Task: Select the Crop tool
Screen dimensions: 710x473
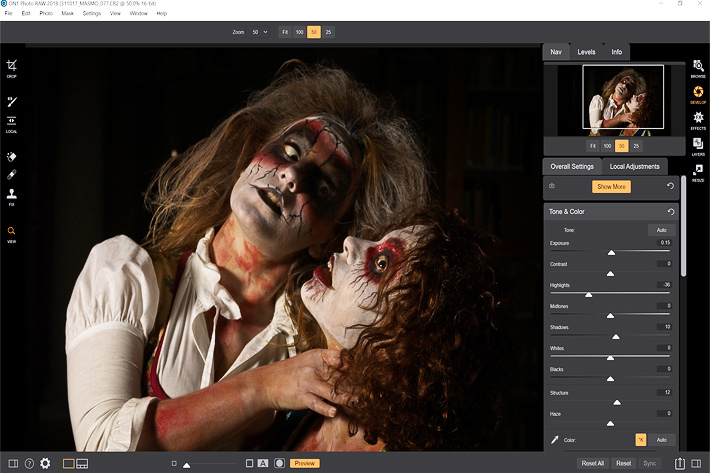Action: (11, 68)
